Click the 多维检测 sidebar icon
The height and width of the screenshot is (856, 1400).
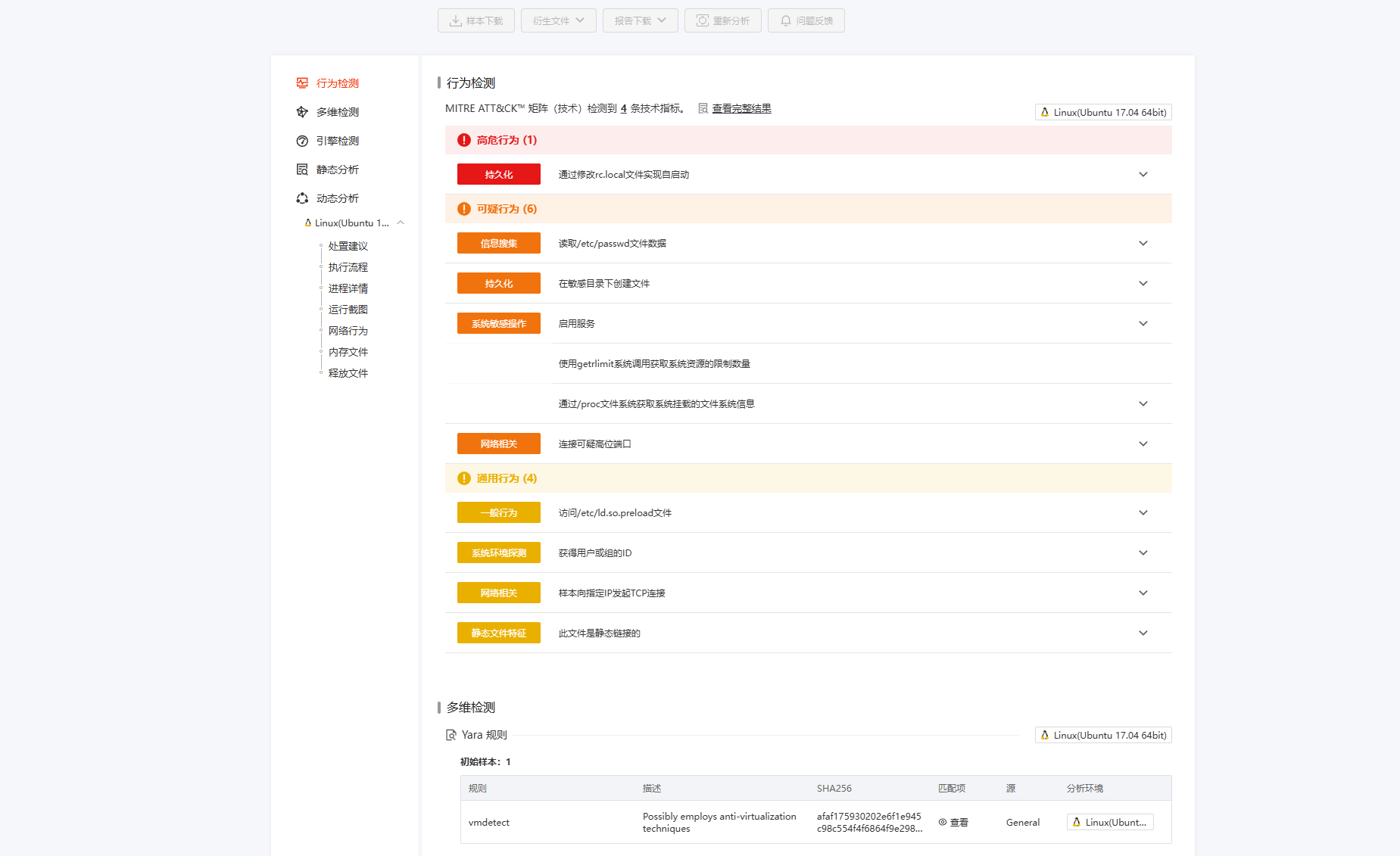(302, 112)
